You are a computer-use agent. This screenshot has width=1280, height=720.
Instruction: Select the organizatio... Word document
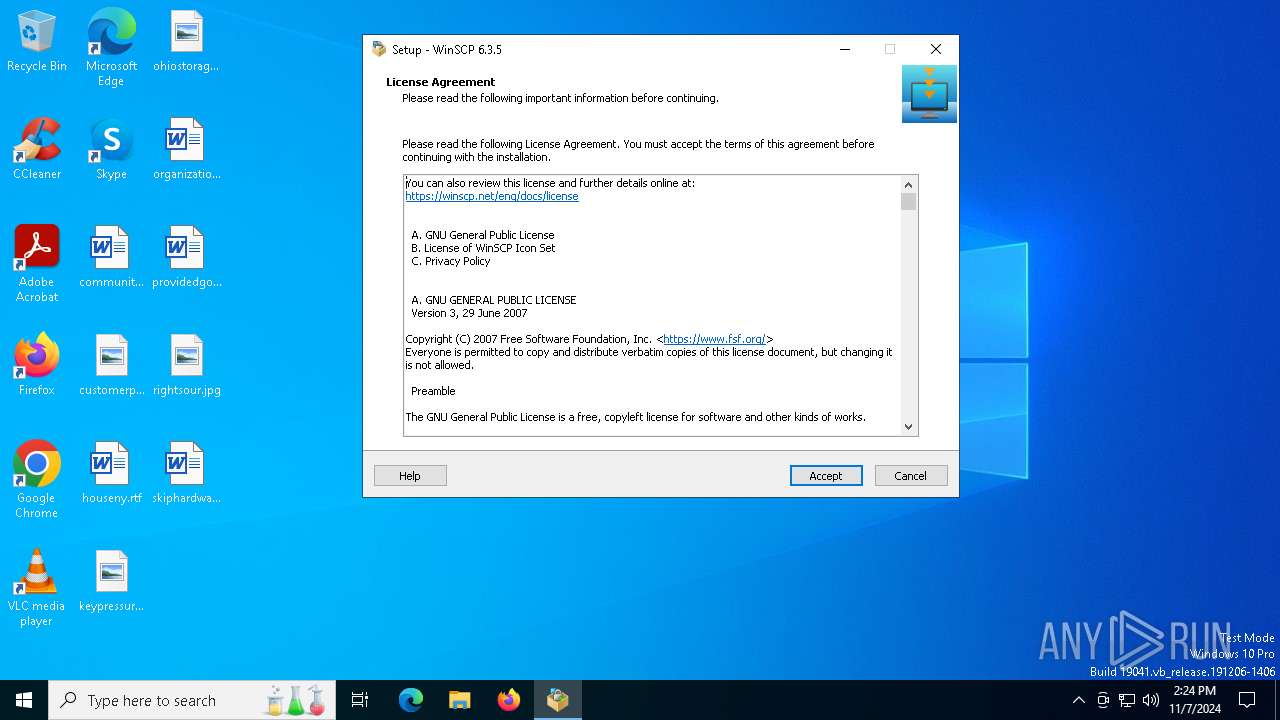186,150
